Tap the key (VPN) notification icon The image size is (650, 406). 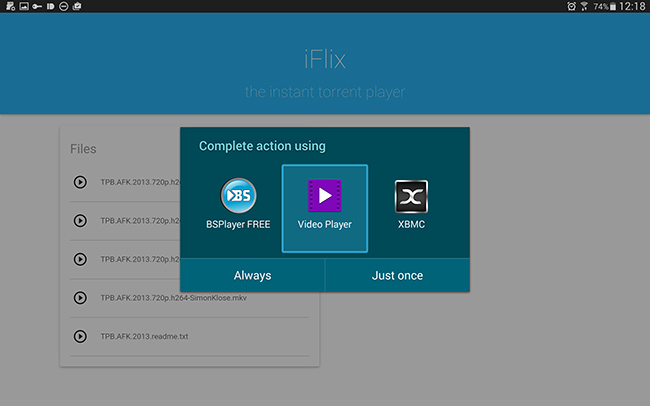37,6
